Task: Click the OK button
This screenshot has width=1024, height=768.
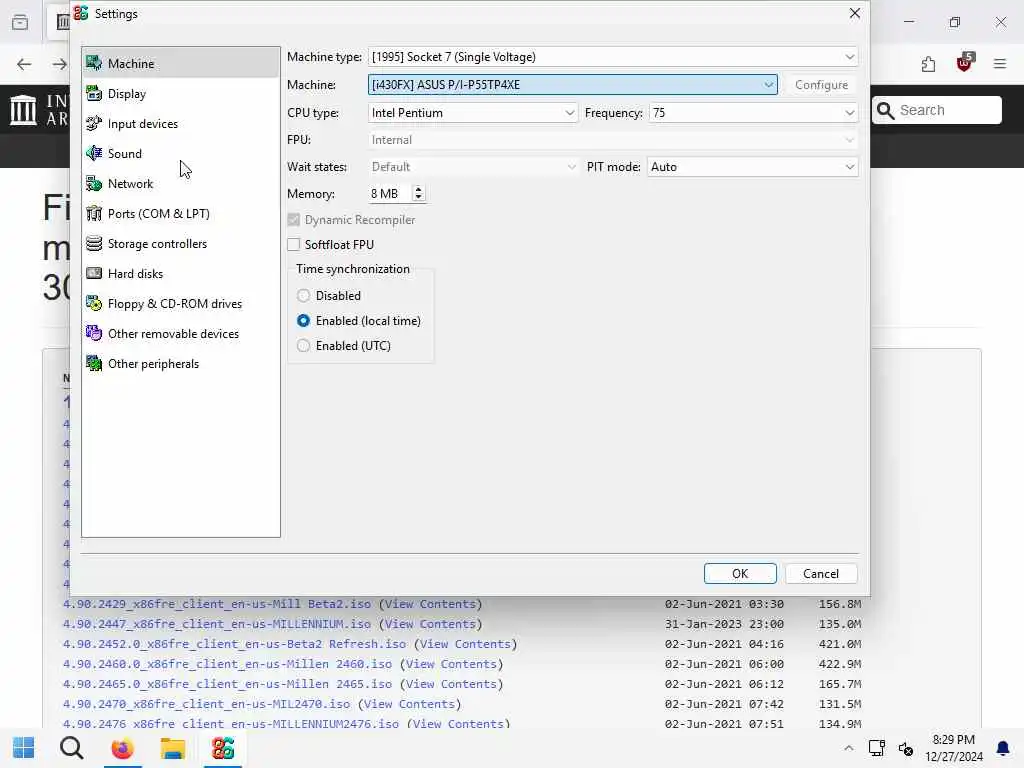Action: [x=740, y=573]
